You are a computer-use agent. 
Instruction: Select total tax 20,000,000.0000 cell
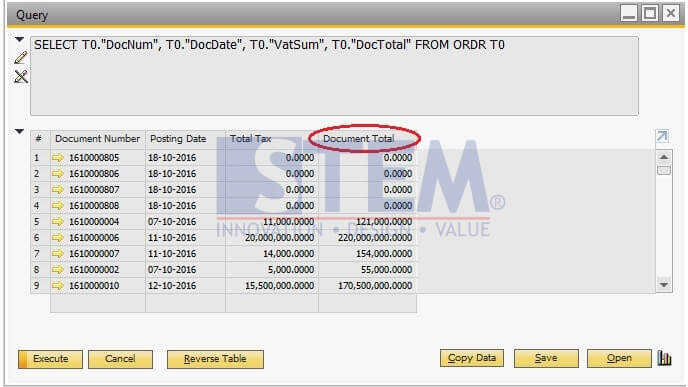[x=272, y=237]
